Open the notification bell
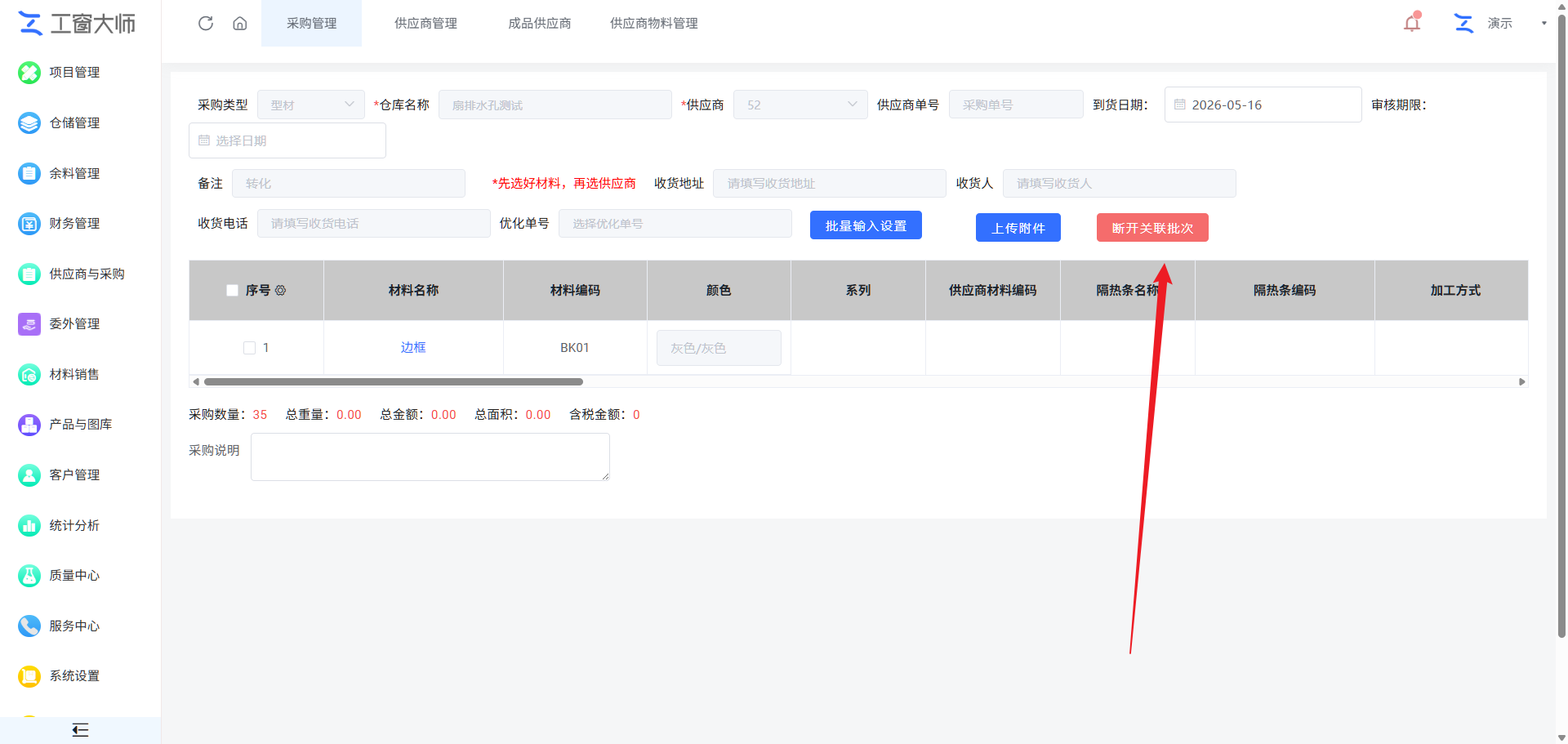Viewport: 1568px width, 744px height. click(1412, 22)
